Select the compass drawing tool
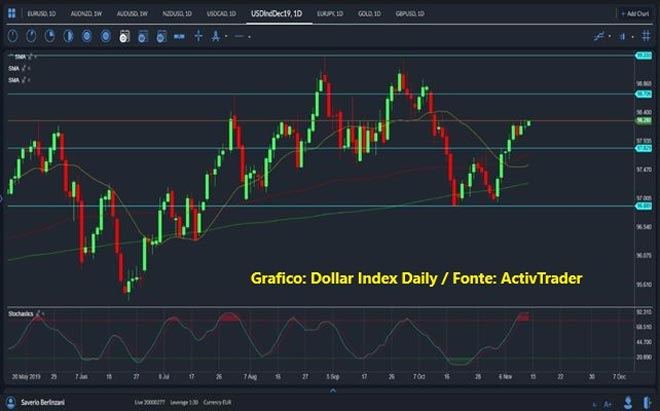This screenshot has width=660, height=411. 215,35
